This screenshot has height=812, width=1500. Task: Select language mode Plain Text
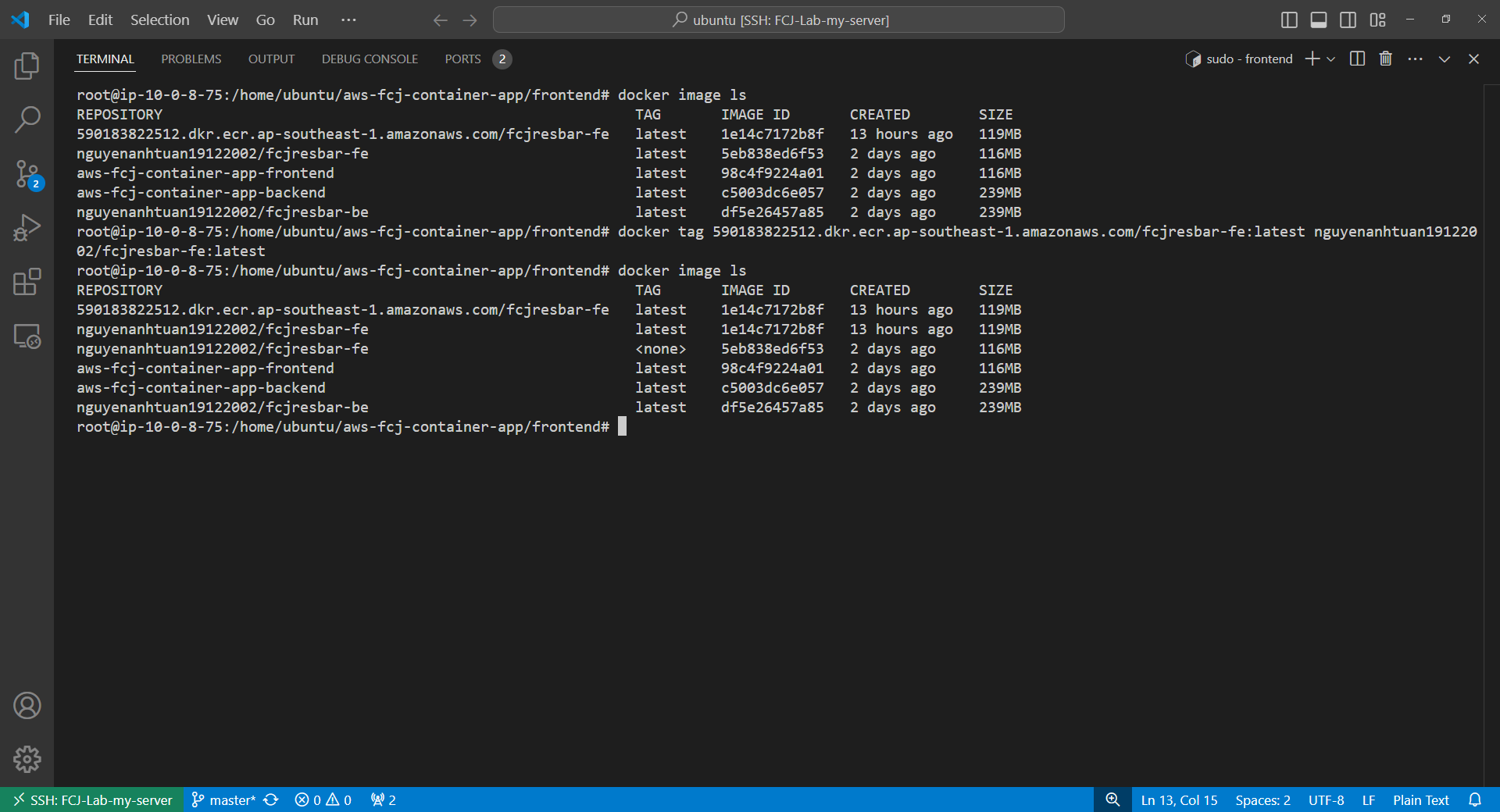pyautogui.click(x=1420, y=800)
